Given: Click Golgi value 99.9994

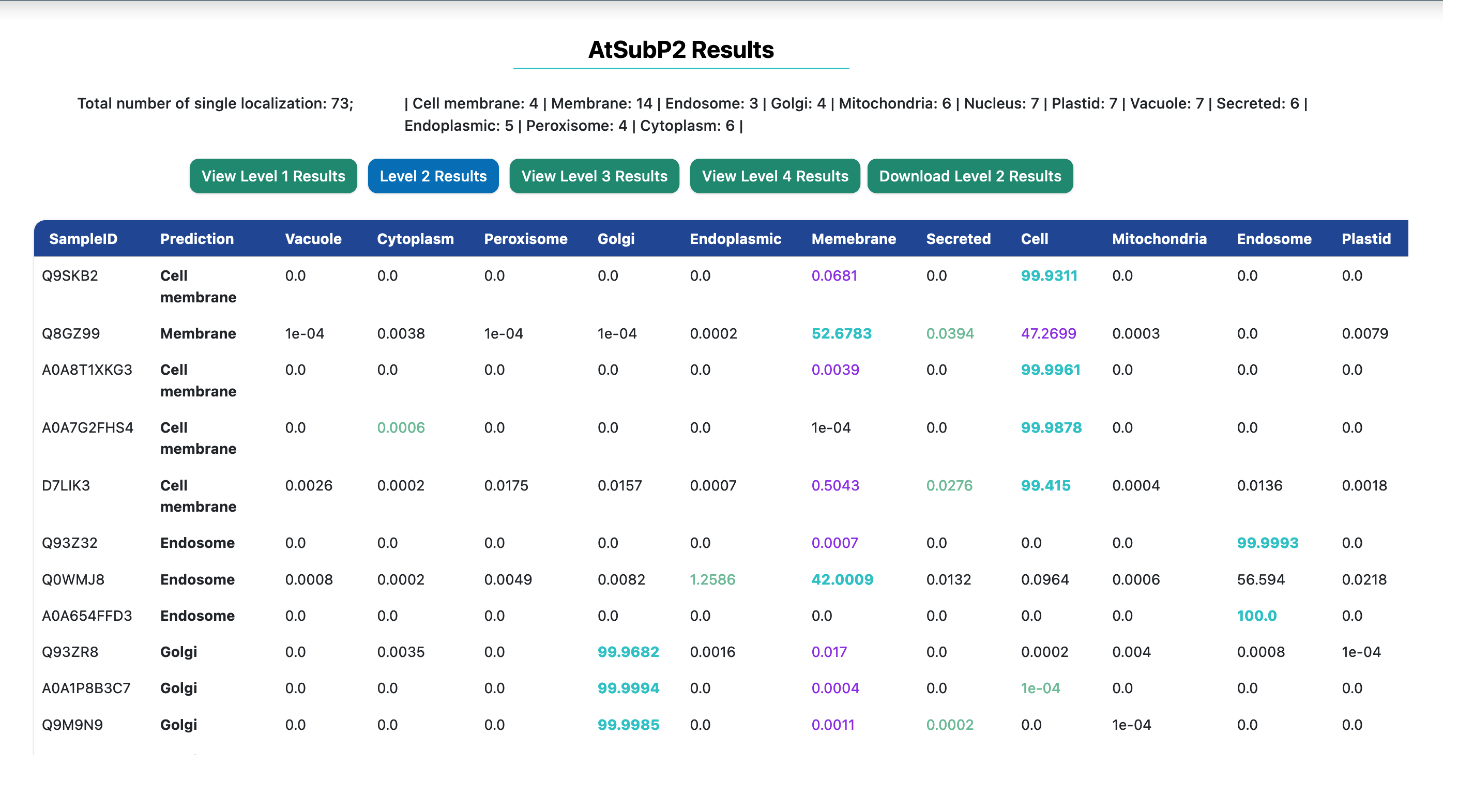Looking at the screenshot, I should (628, 688).
